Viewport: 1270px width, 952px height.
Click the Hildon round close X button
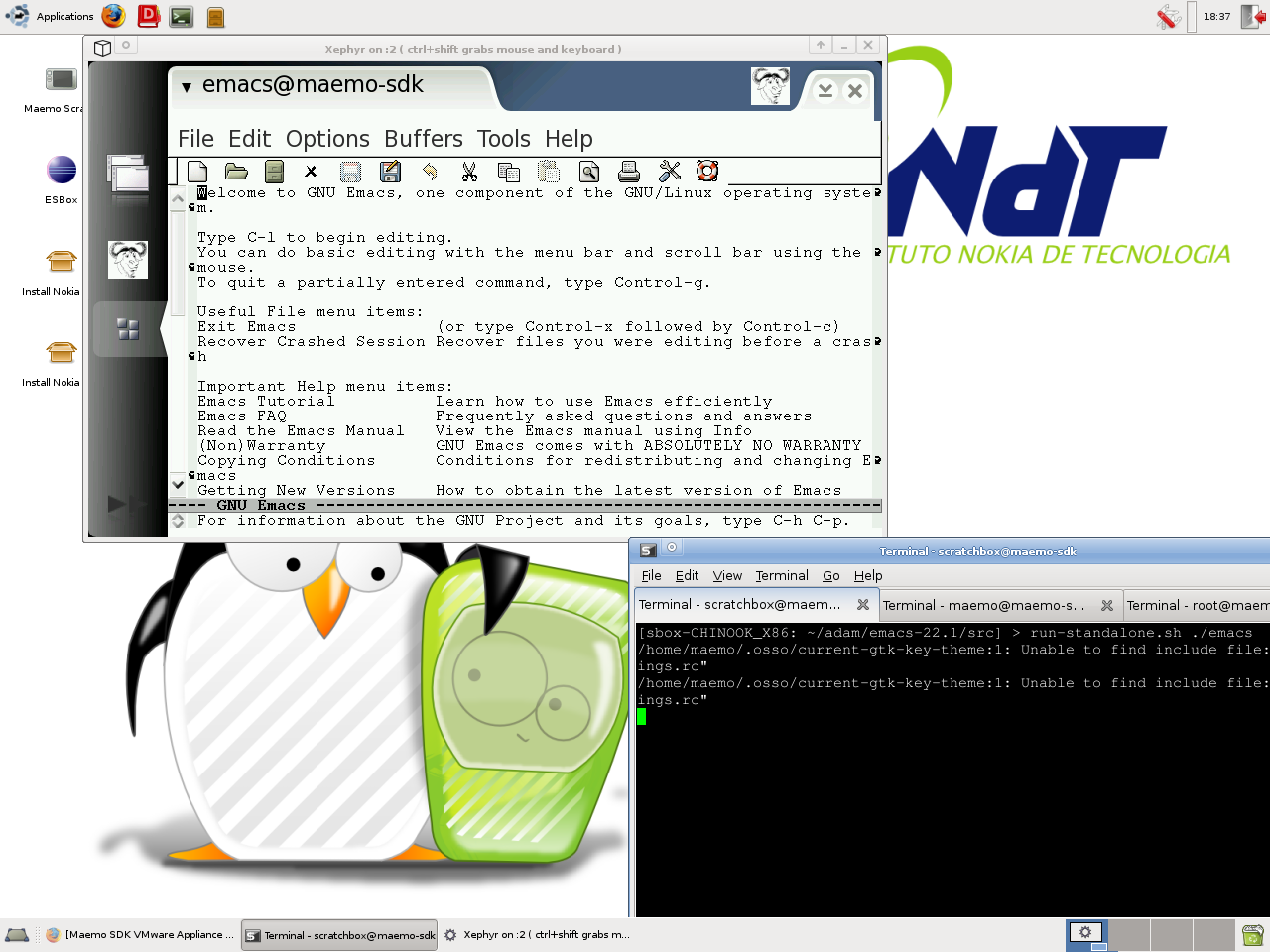855,91
